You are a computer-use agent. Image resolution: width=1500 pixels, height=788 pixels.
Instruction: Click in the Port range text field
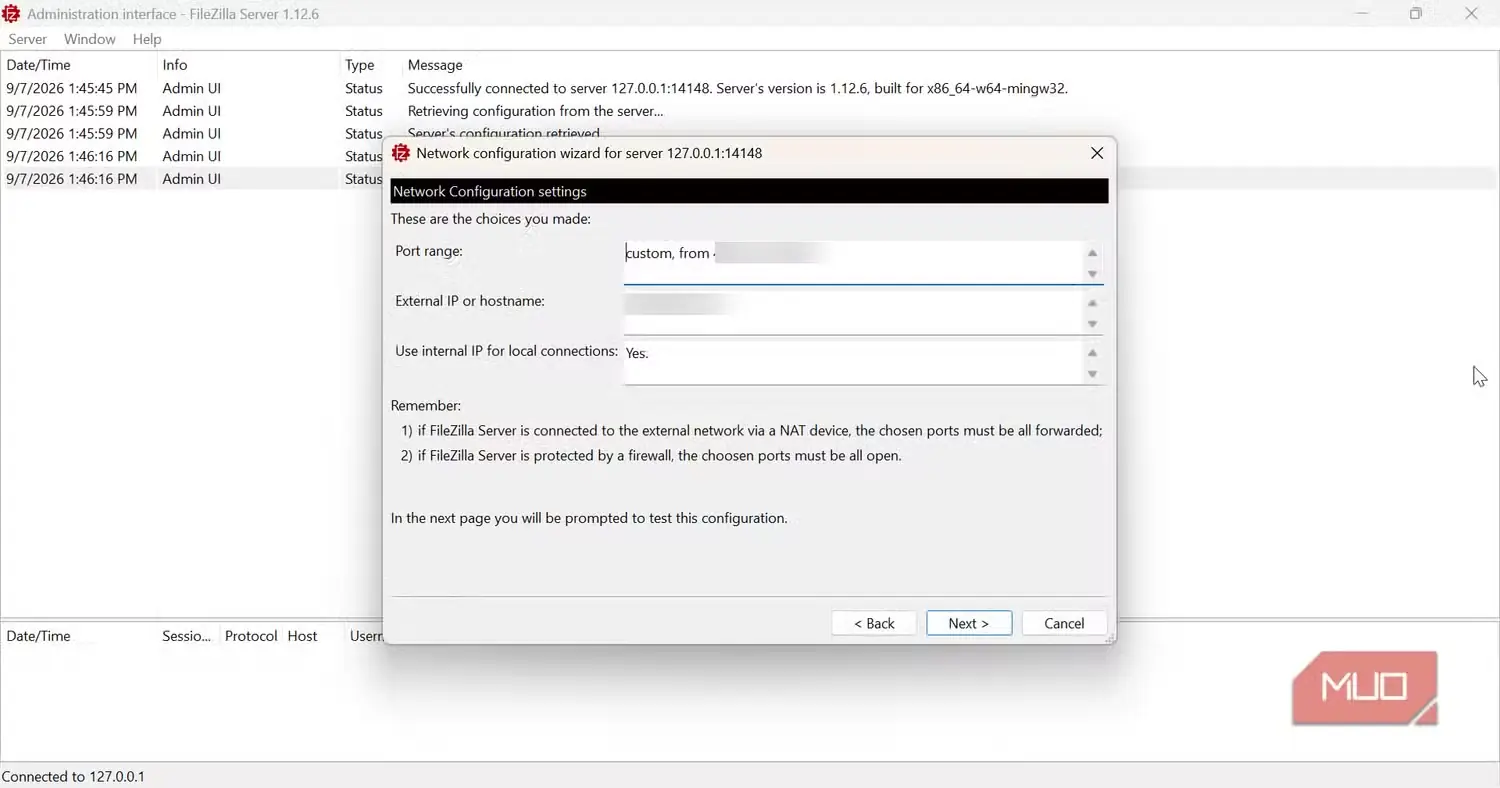click(x=853, y=263)
